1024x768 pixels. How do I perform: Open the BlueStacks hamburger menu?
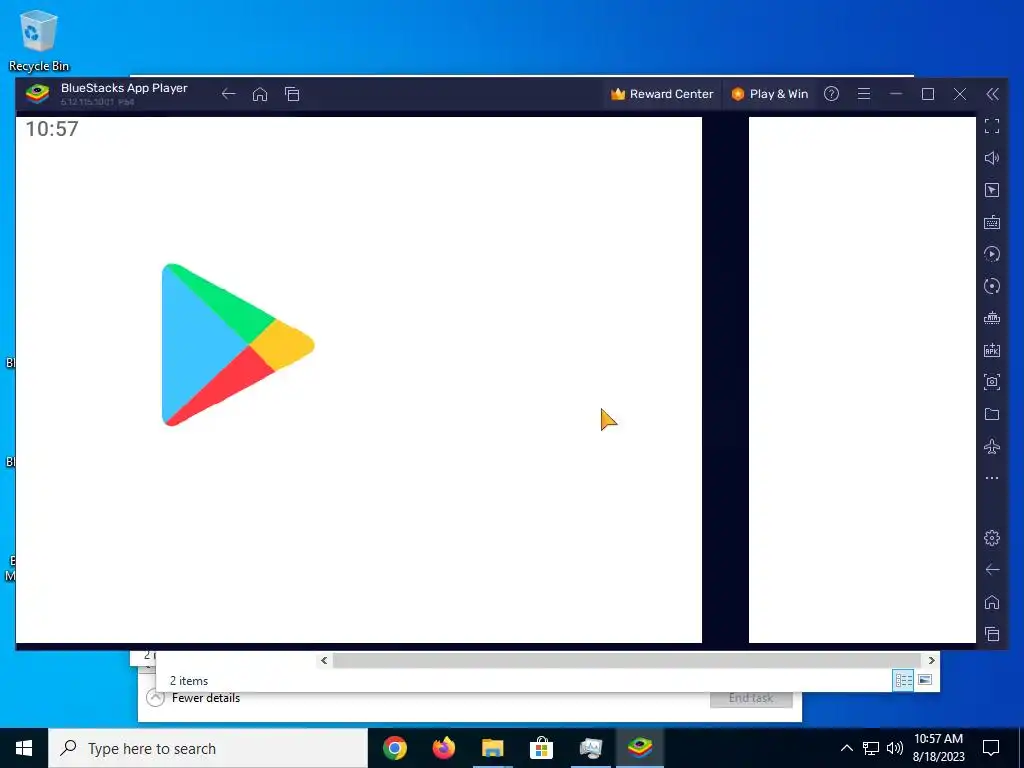click(x=864, y=94)
